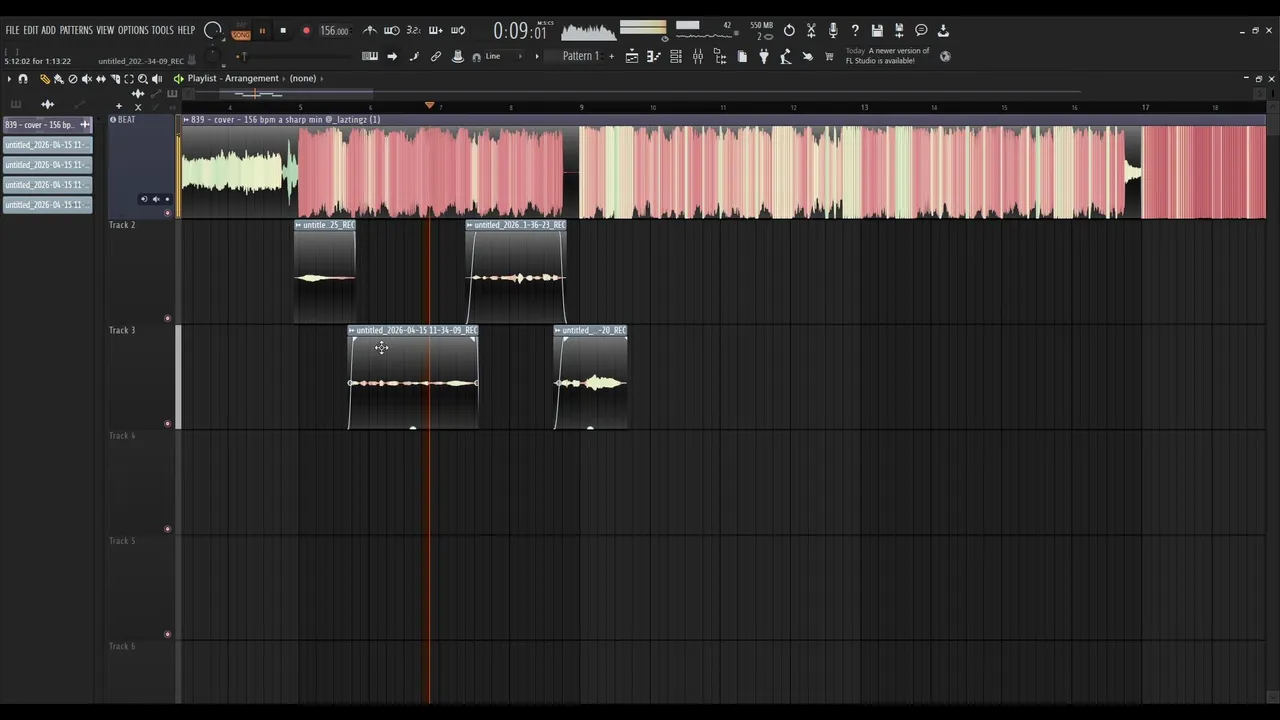
Task: Open the help question mark
Action: point(855,30)
